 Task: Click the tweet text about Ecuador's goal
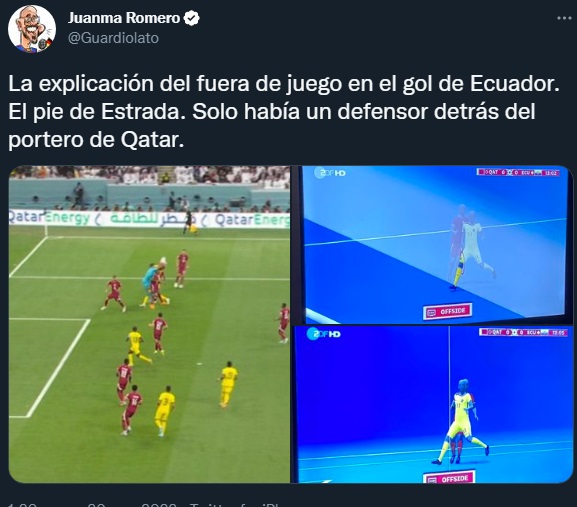point(284,111)
